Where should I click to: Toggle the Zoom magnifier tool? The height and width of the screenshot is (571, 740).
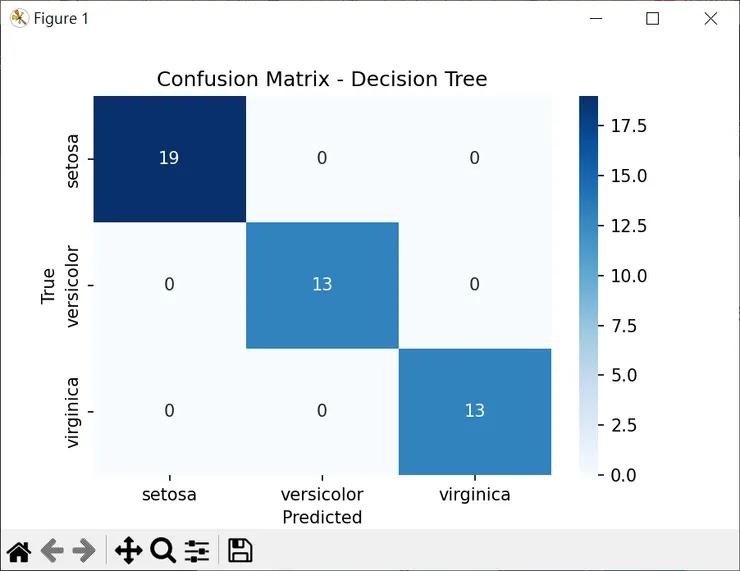162,550
